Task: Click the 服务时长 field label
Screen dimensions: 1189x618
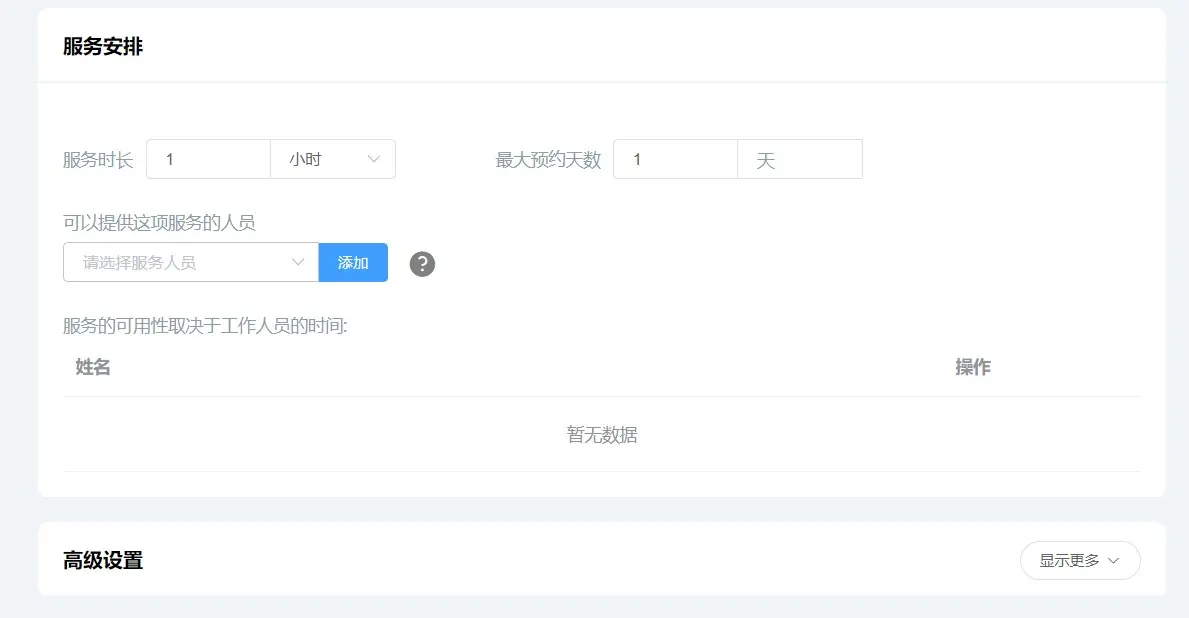Action: pyautogui.click(x=98, y=160)
